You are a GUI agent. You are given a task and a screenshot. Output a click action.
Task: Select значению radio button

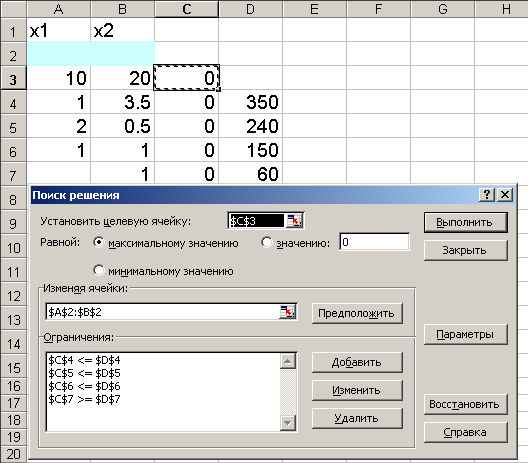click(x=267, y=242)
